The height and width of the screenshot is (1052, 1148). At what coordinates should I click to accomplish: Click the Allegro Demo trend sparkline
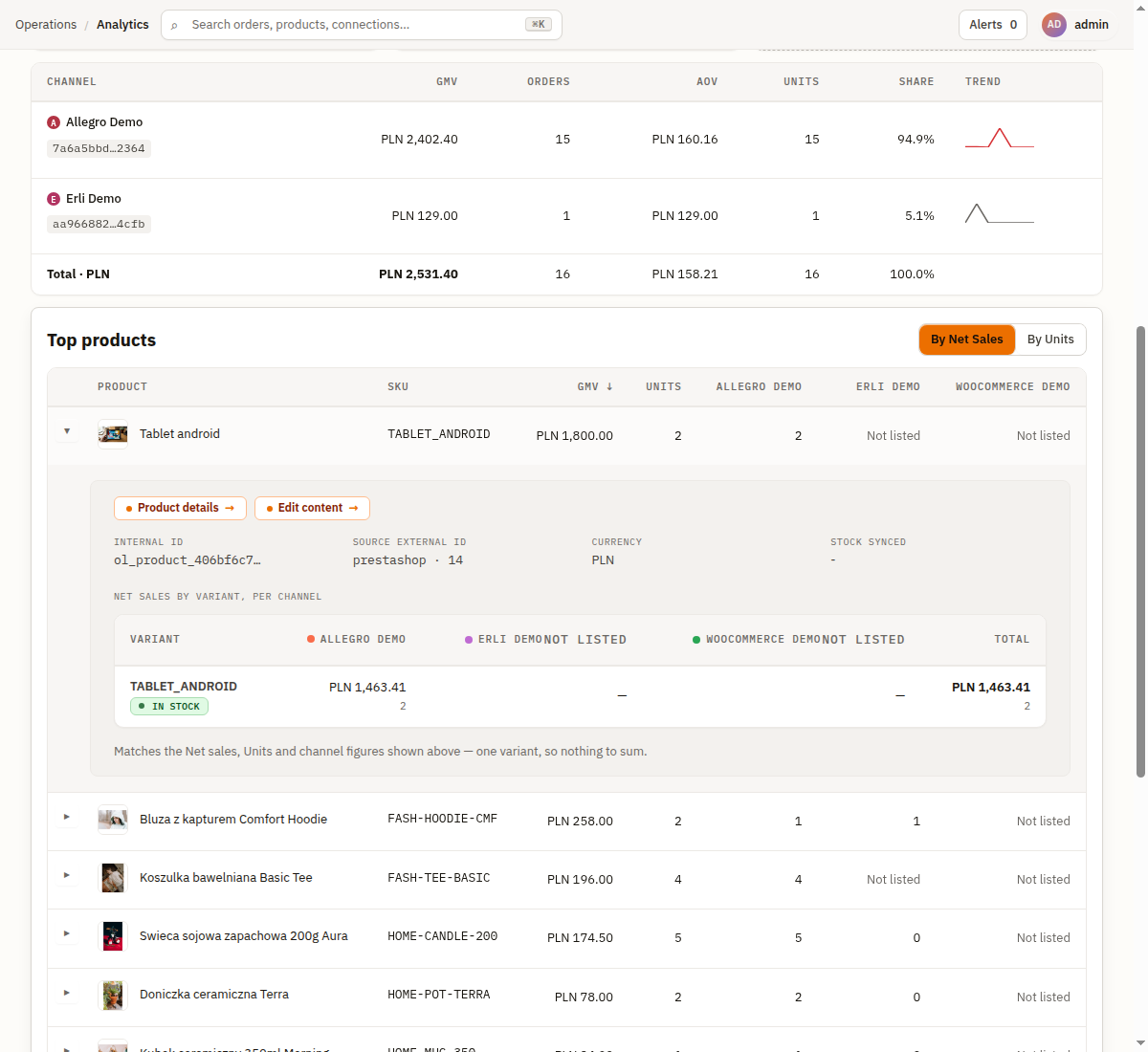tap(1000, 138)
